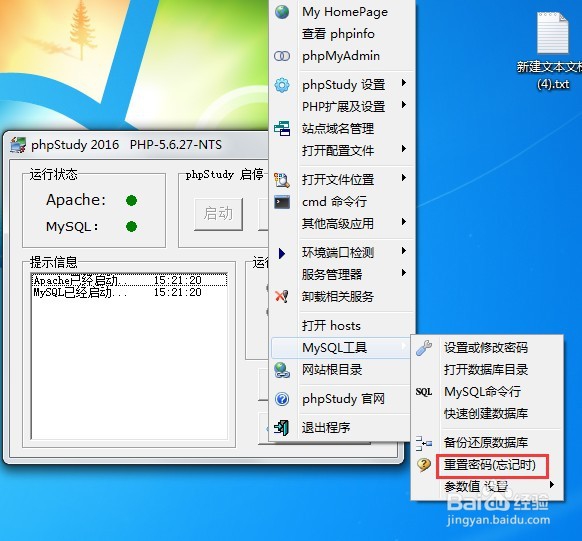582x541 pixels.
Task: Expand the 服务管理器 submenu arrow
Action: click(x=404, y=273)
